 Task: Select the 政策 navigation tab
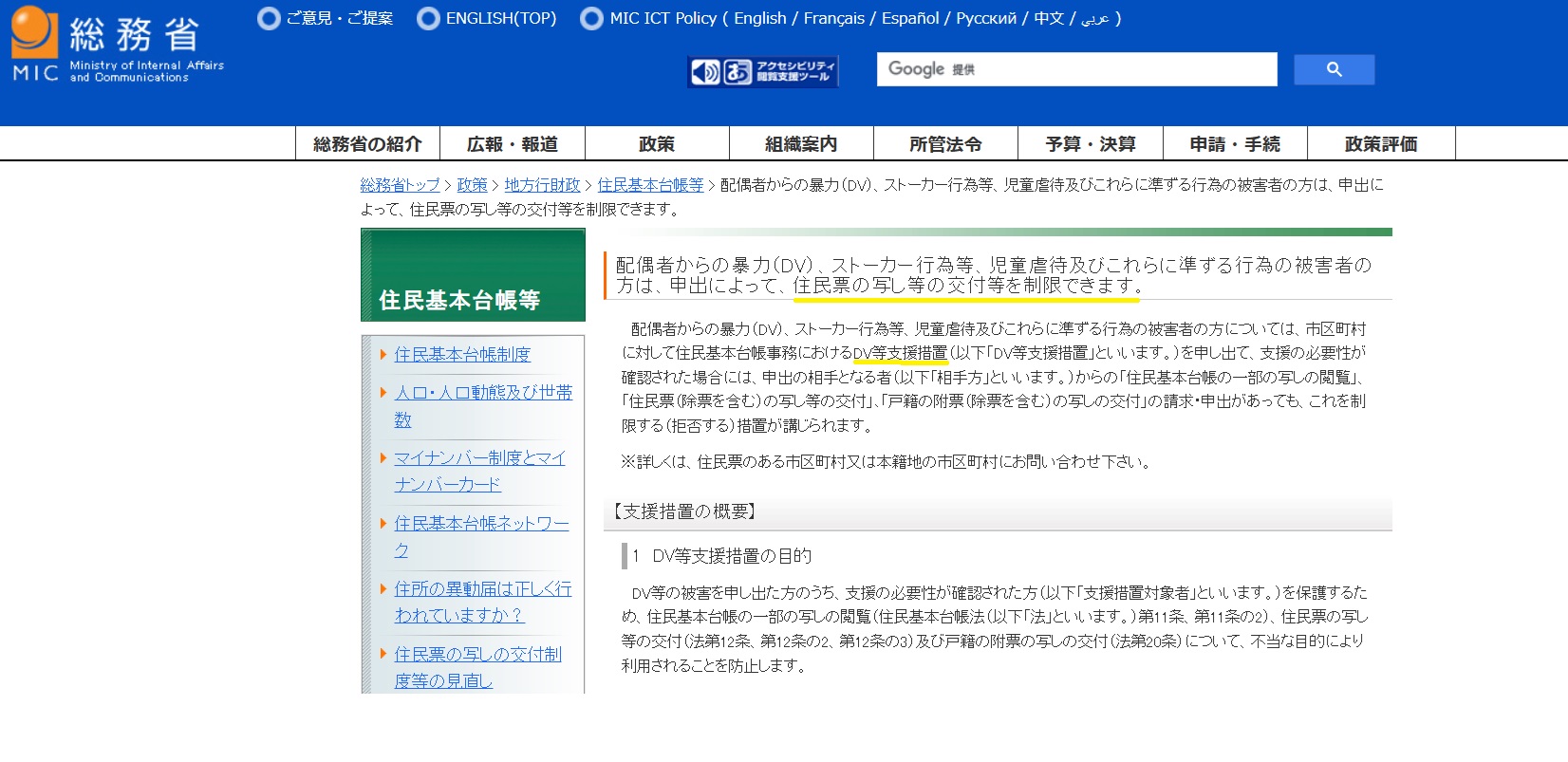(657, 144)
